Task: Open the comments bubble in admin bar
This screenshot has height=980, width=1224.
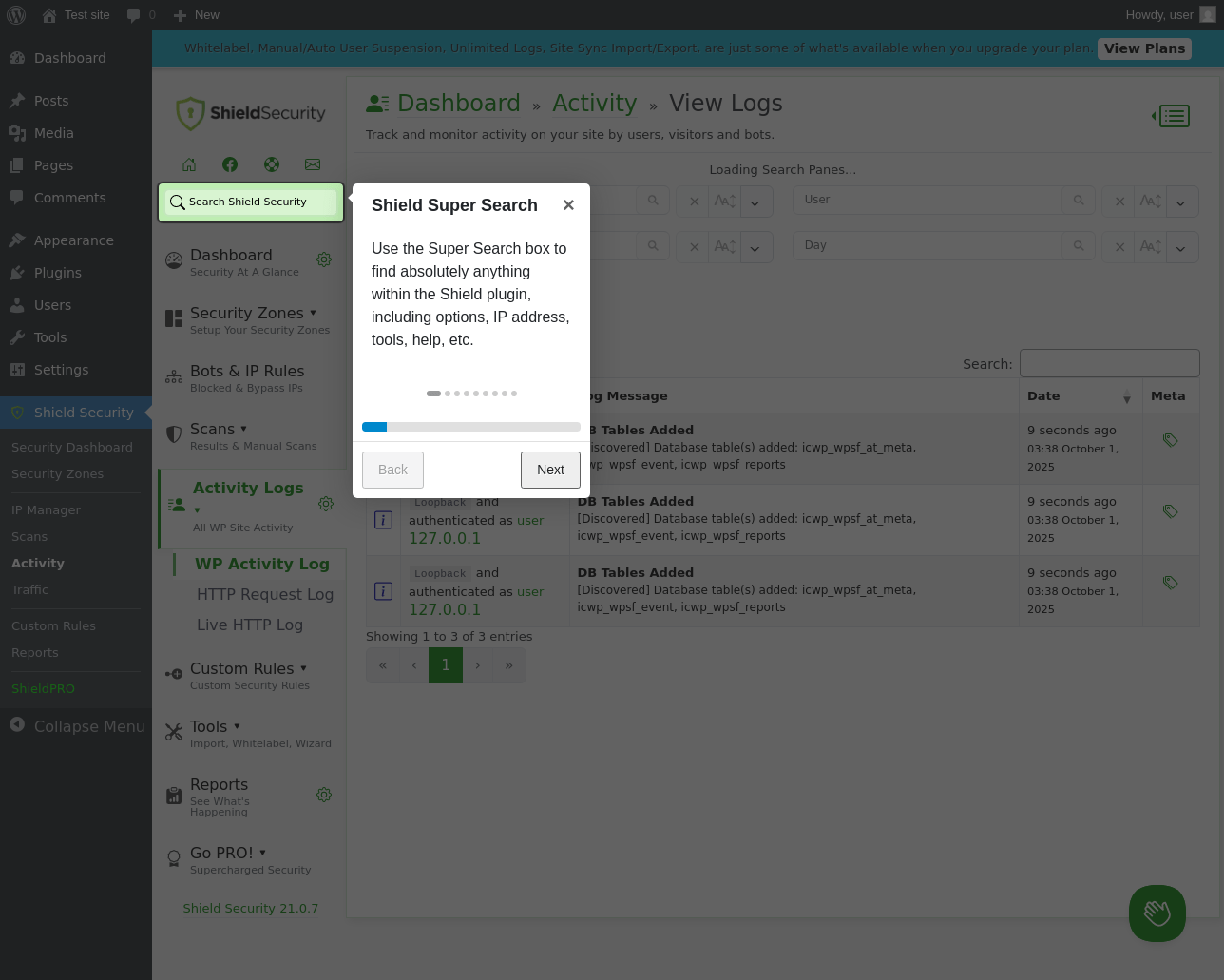Action: click(141, 15)
